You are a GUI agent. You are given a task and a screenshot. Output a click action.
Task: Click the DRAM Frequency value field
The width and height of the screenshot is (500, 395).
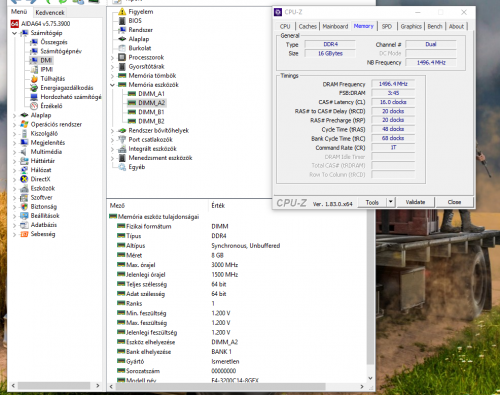click(393, 84)
